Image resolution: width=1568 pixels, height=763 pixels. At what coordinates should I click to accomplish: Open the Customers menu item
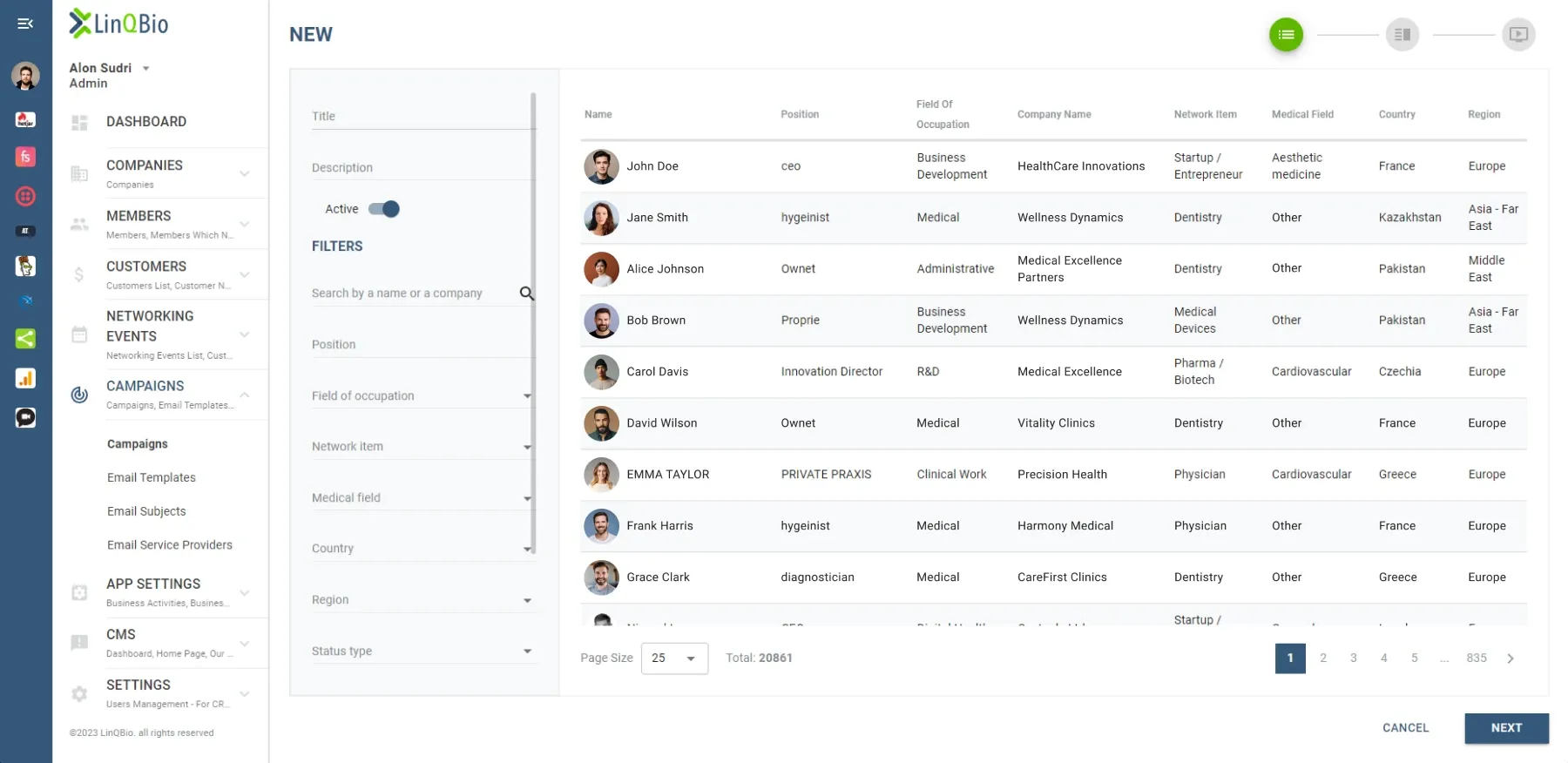(146, 267)
